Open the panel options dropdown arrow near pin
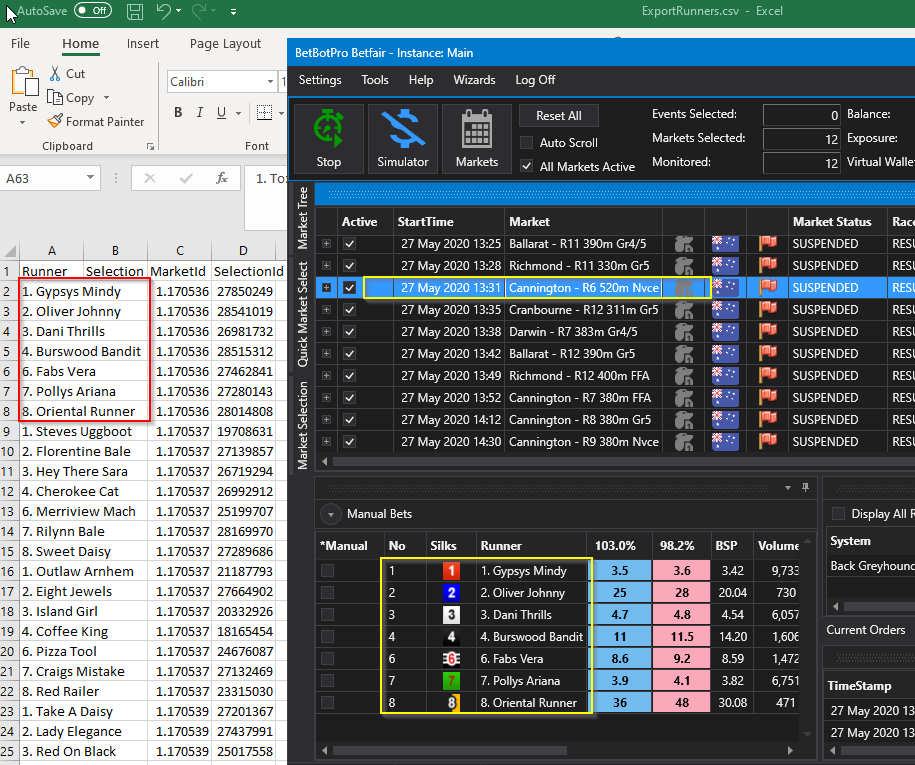This screenshot has width=915, height=765. tap(788, 487)
